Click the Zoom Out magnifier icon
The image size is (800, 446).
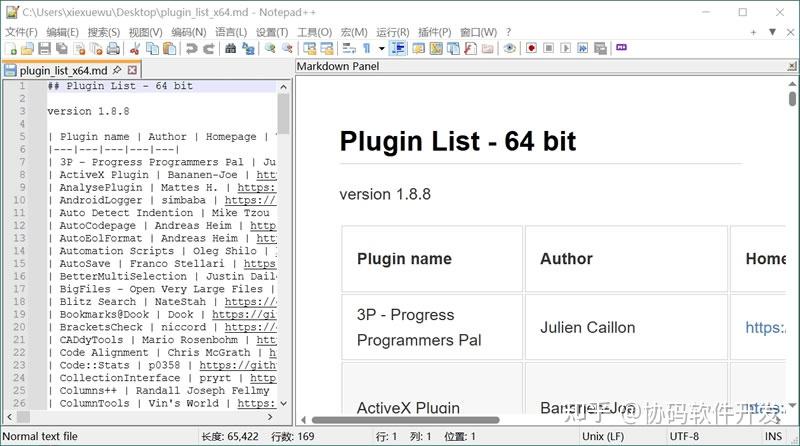point(287,48)
